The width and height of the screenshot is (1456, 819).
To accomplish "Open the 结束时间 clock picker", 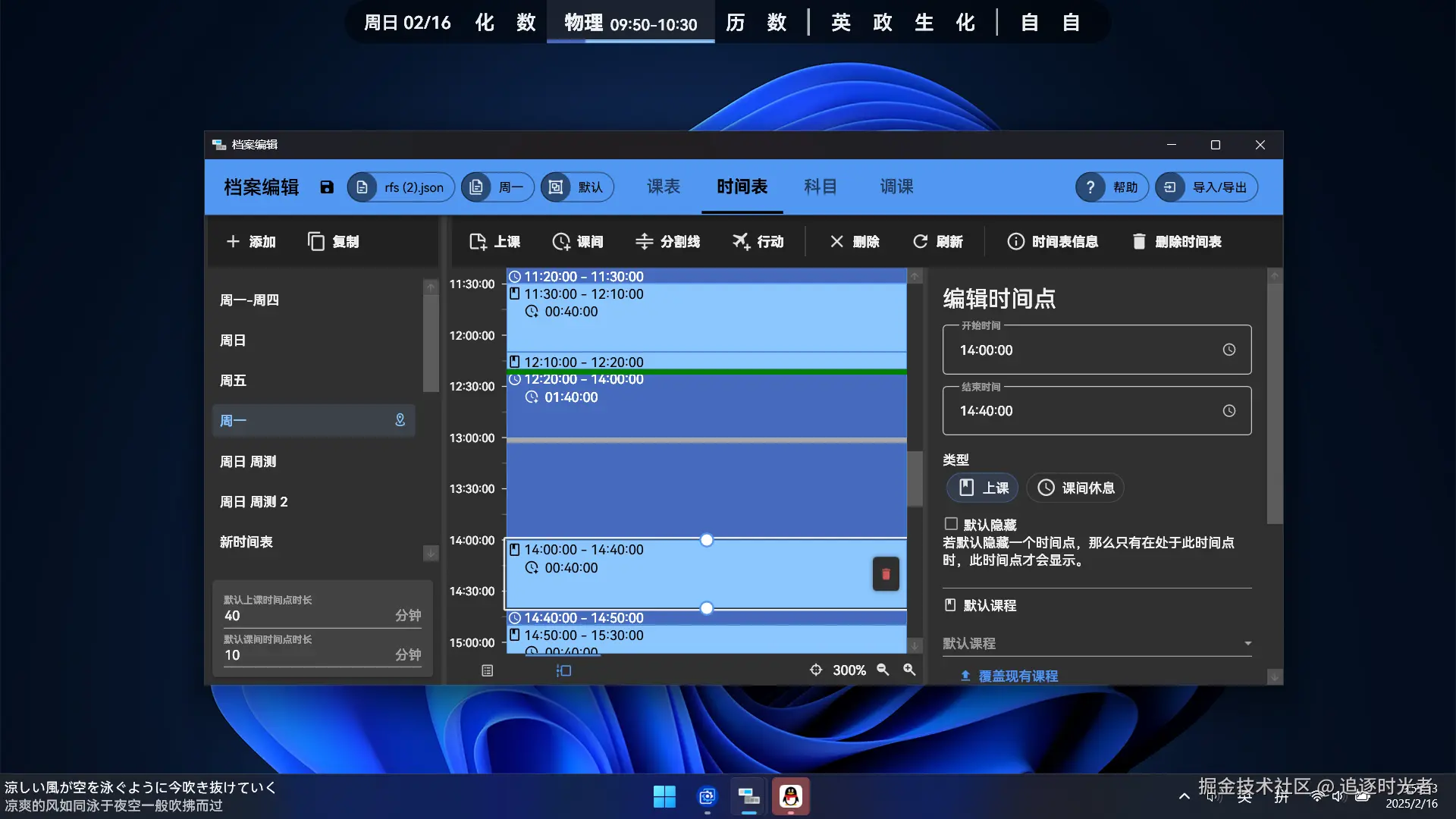I will 1228,410.
